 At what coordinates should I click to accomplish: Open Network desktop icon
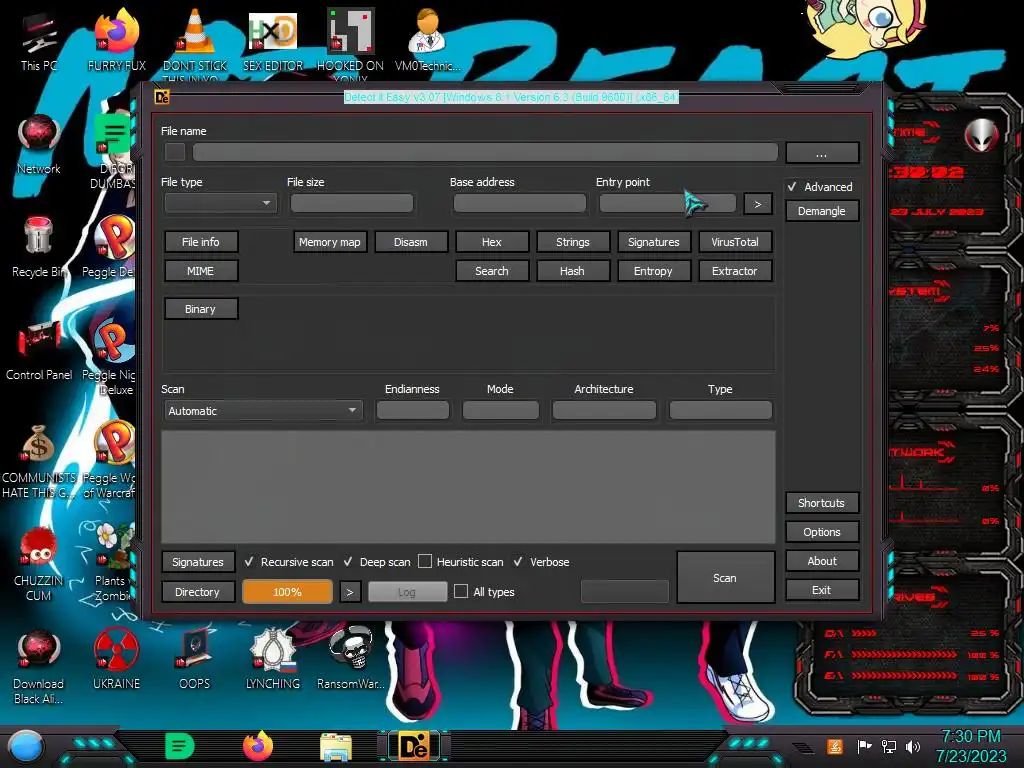[x=39, y=144]
